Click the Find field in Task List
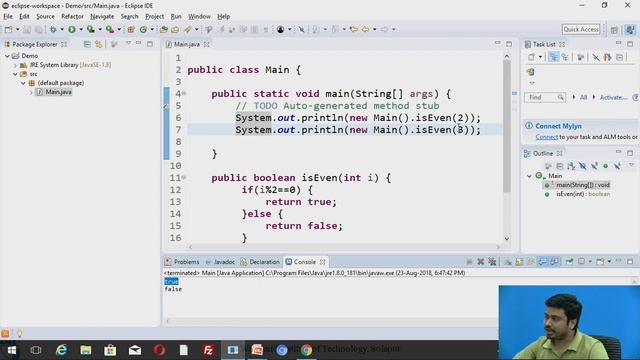Viewport: 640px width, 360px height. (545, 98)
